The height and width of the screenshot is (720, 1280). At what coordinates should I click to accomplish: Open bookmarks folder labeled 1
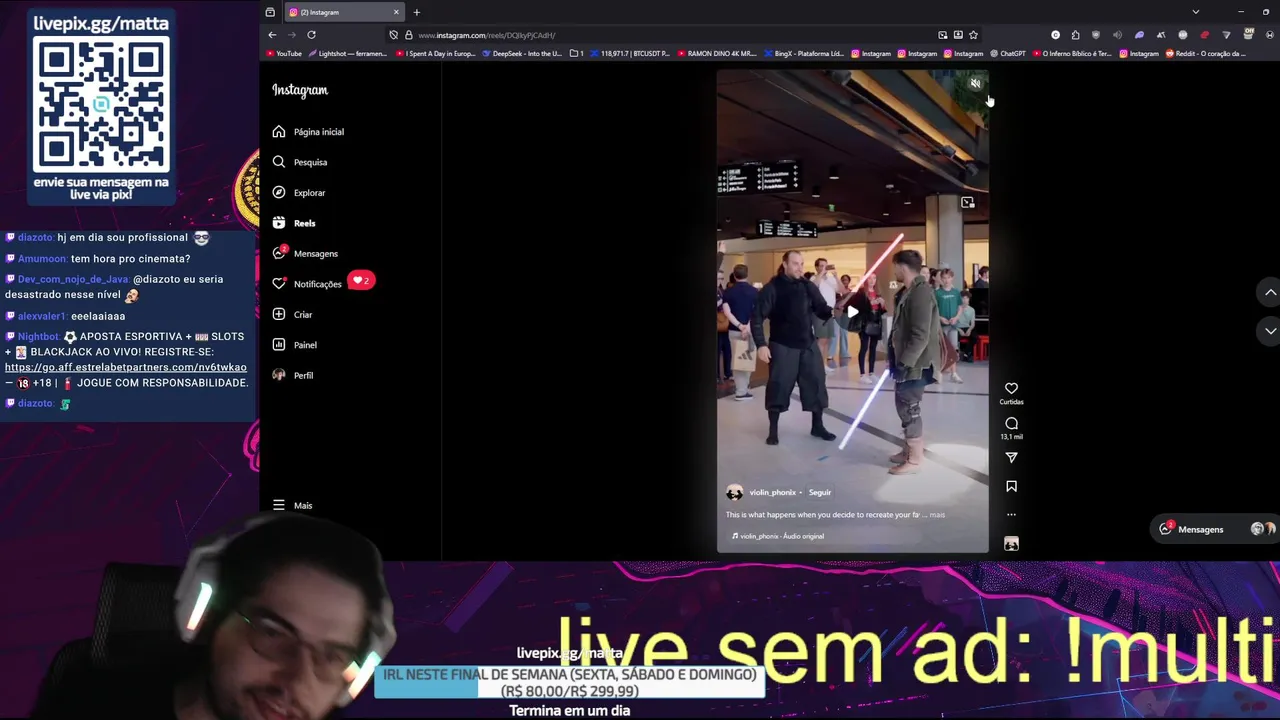tap(576, 54)
